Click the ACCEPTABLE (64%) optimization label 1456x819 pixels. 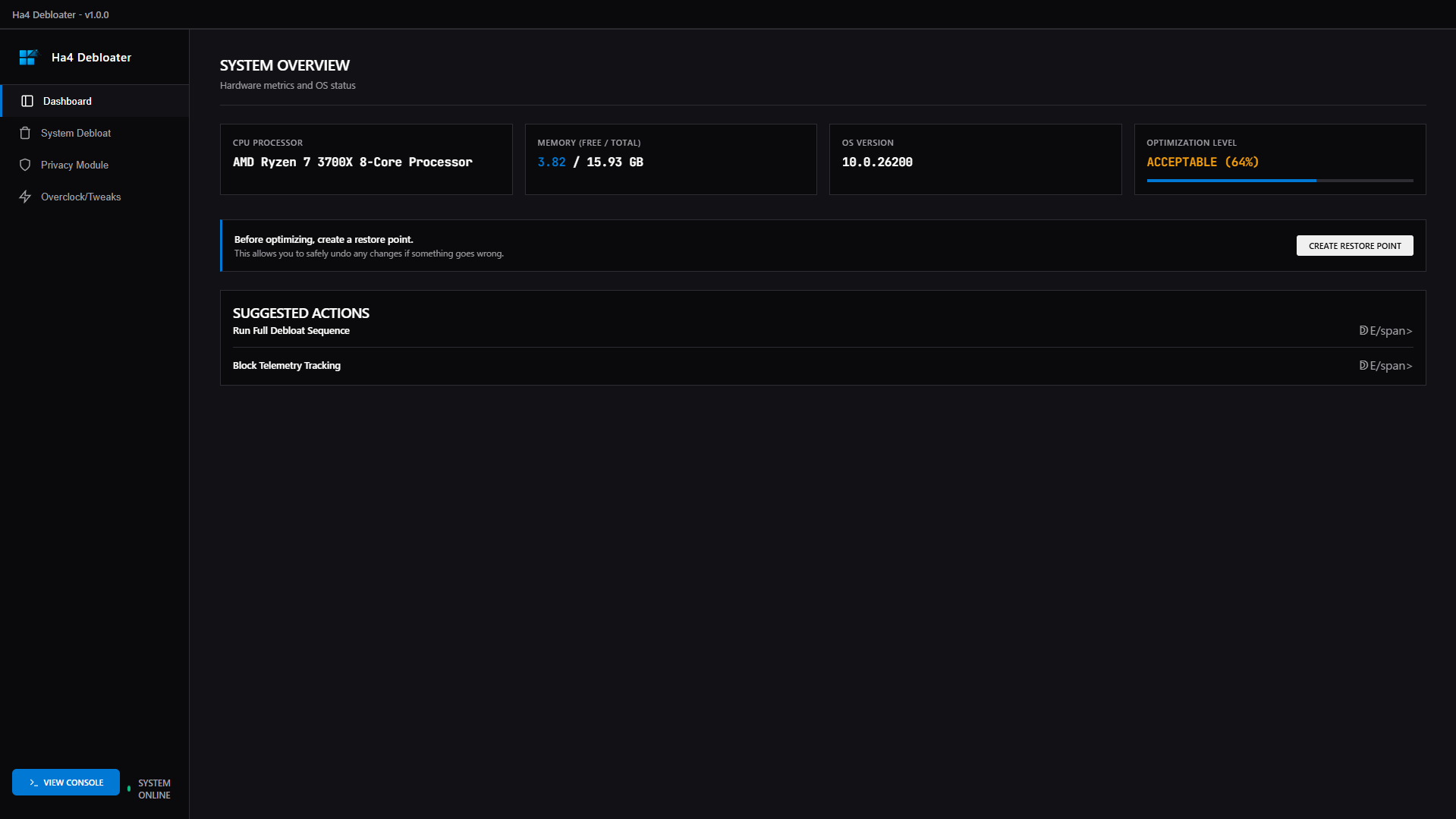click(1201, 162)
